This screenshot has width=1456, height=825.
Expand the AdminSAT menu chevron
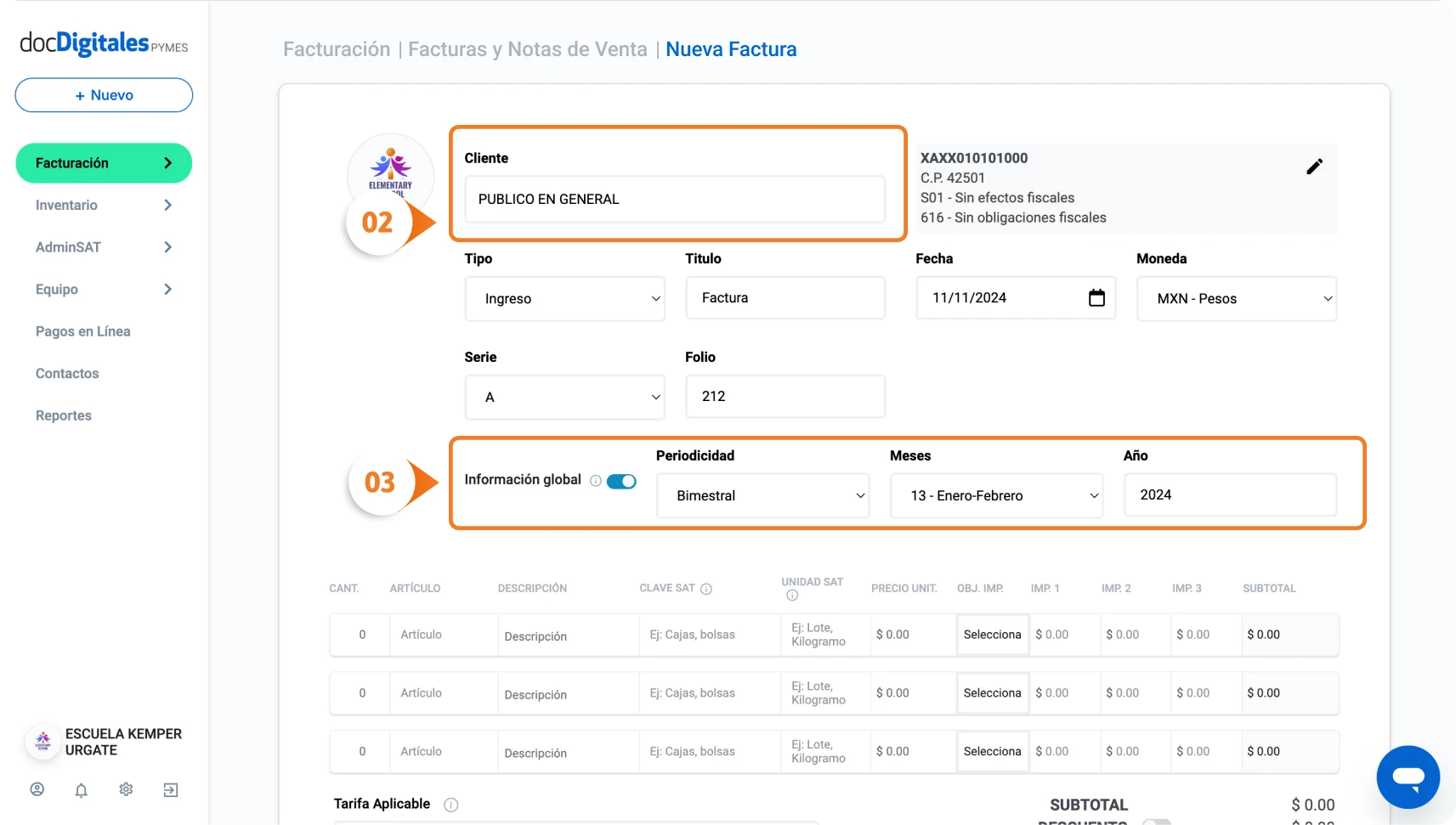[167, 247]
